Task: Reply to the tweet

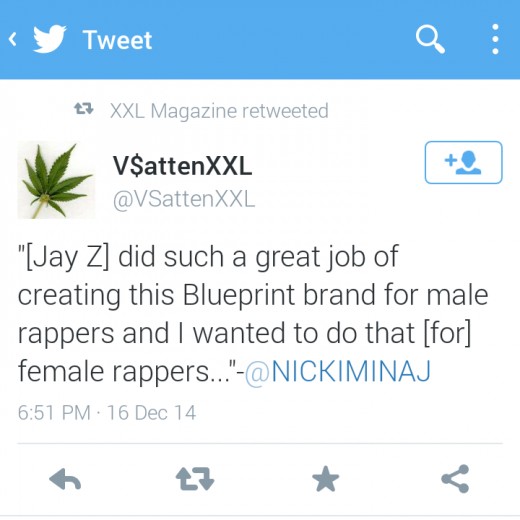Action: [65, 479]
